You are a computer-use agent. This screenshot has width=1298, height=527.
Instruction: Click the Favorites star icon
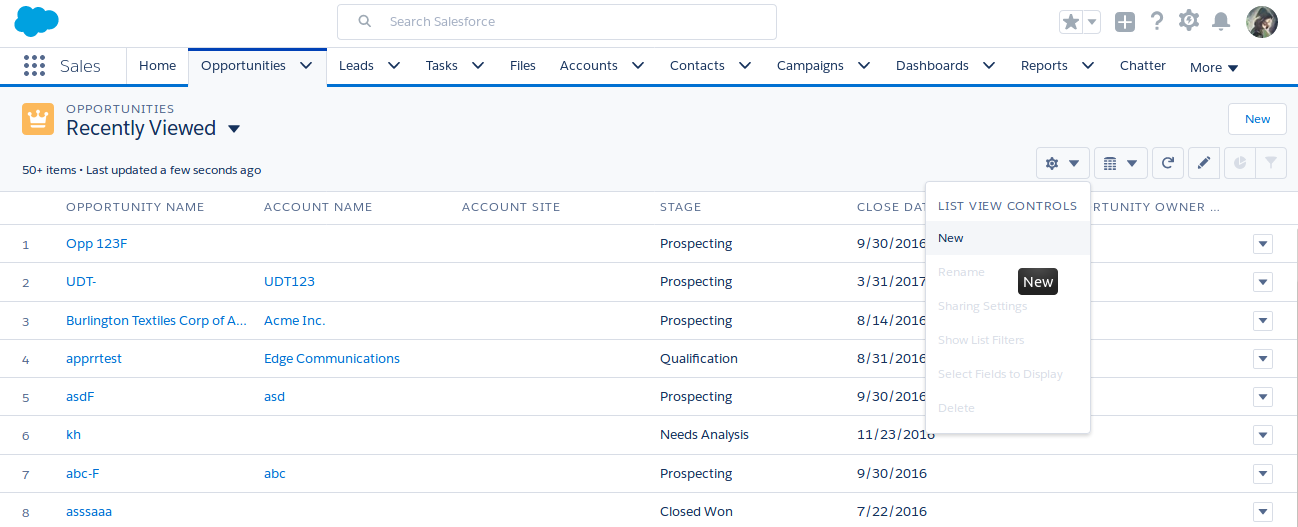(x=1071, y=22)
